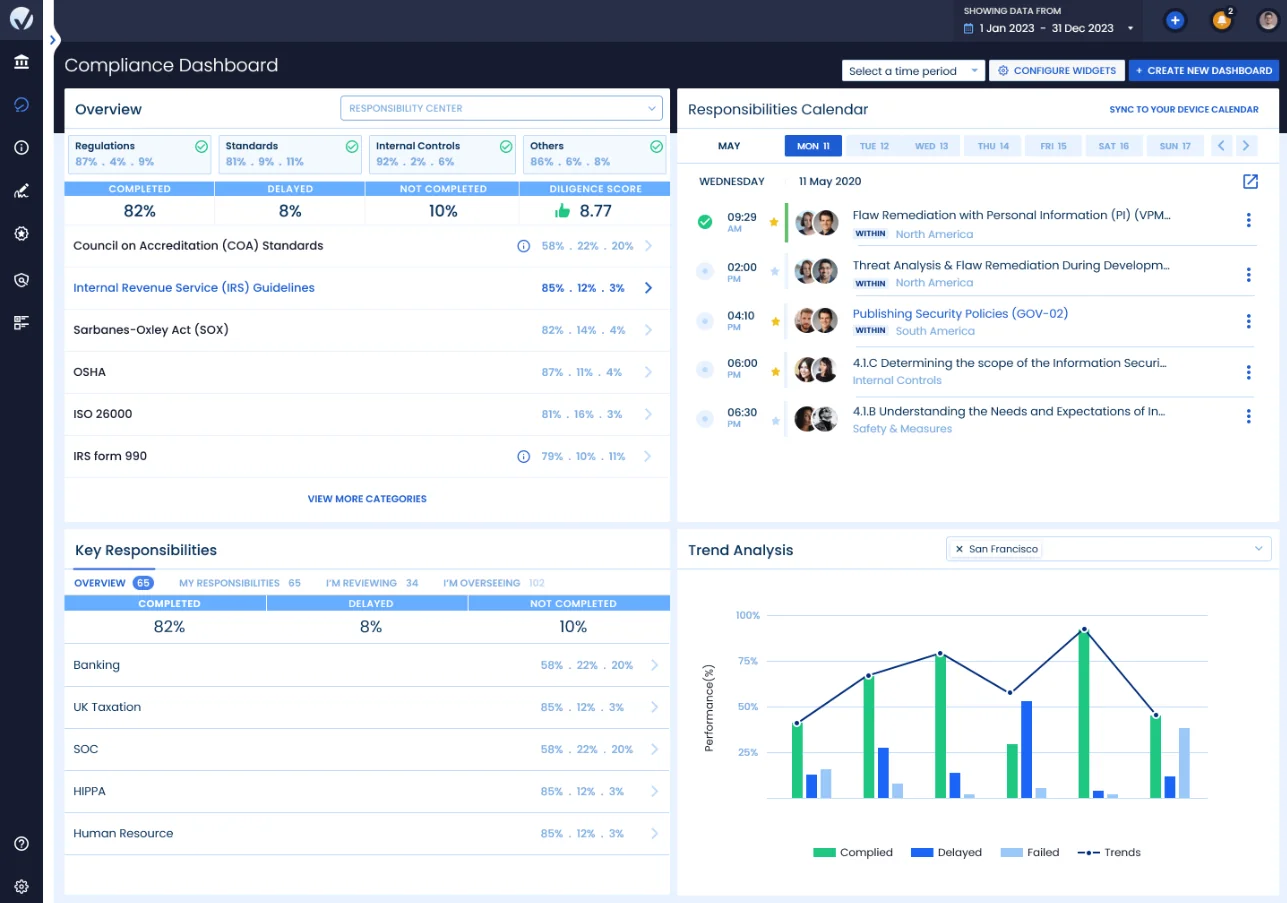Open the Select a time period dropdown
This screenshot has width=1287, height=903.
(914, 71)
